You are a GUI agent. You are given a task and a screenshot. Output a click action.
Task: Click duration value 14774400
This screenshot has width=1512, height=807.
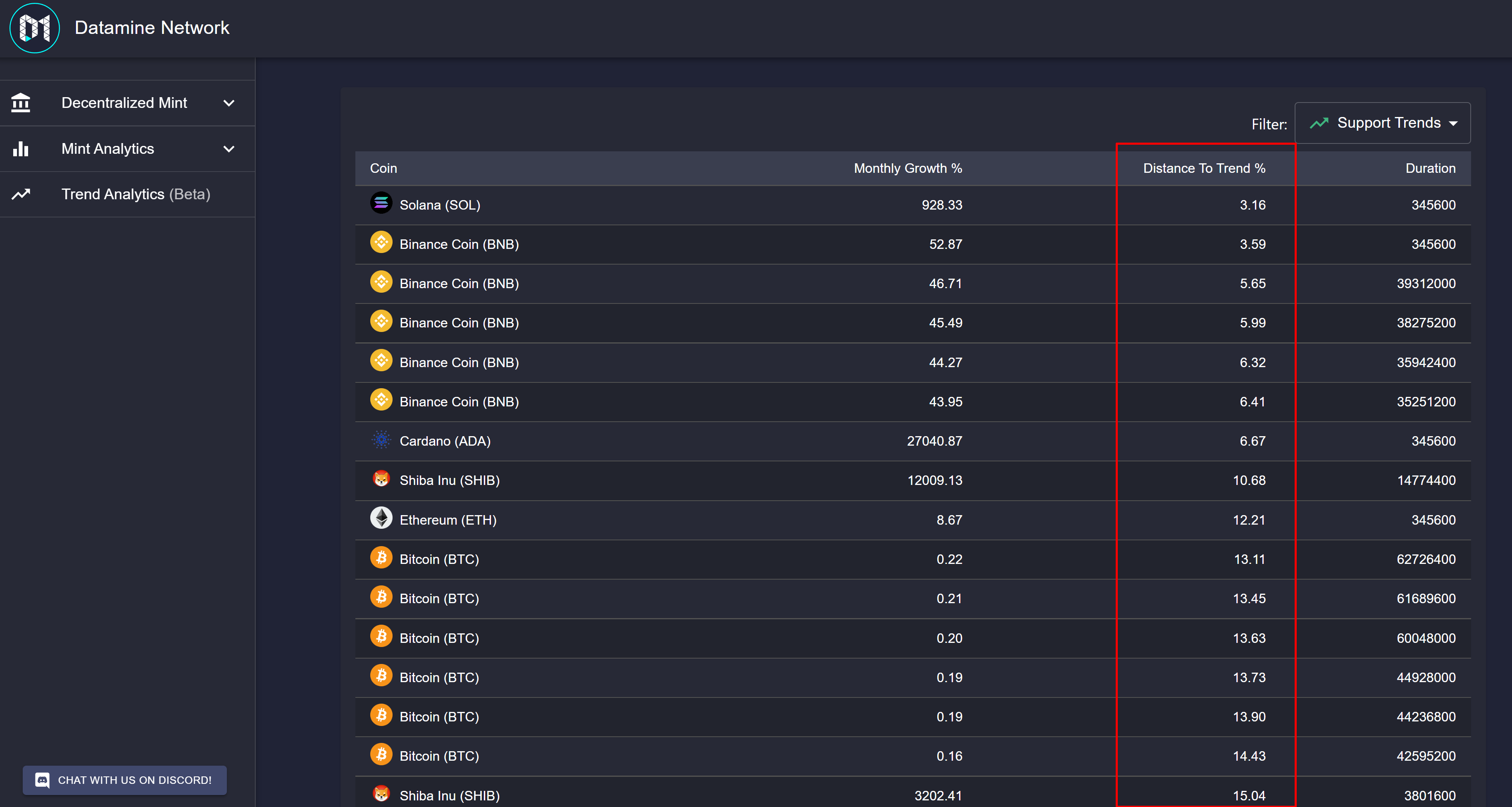pyautogui.click(x=1426, y=480)
